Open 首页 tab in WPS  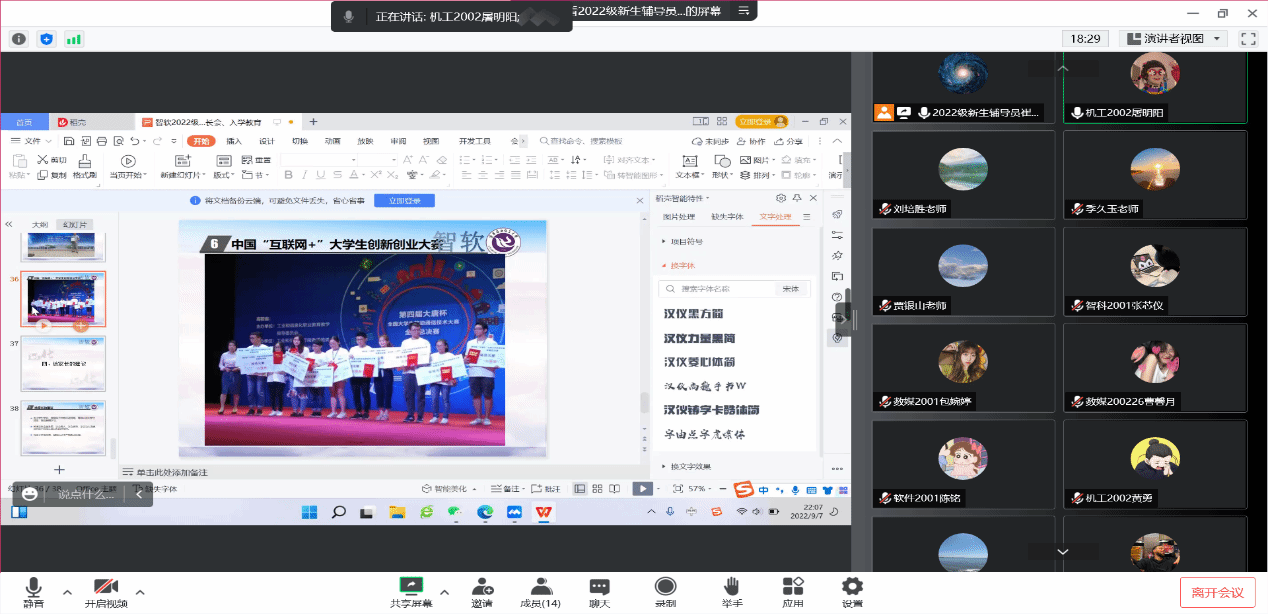pos(23,121)
